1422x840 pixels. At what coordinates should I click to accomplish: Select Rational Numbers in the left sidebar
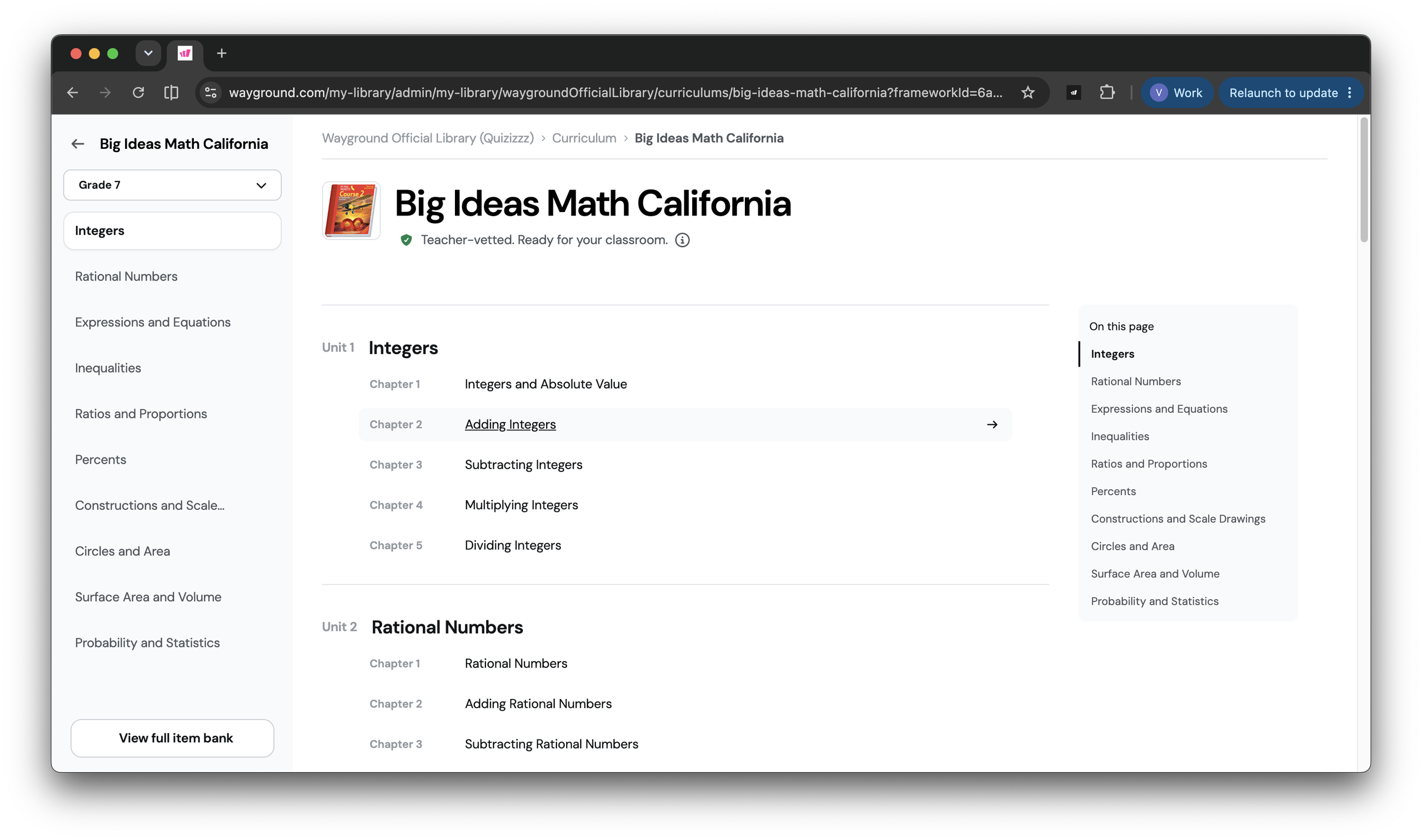click(x=126, y=276)
